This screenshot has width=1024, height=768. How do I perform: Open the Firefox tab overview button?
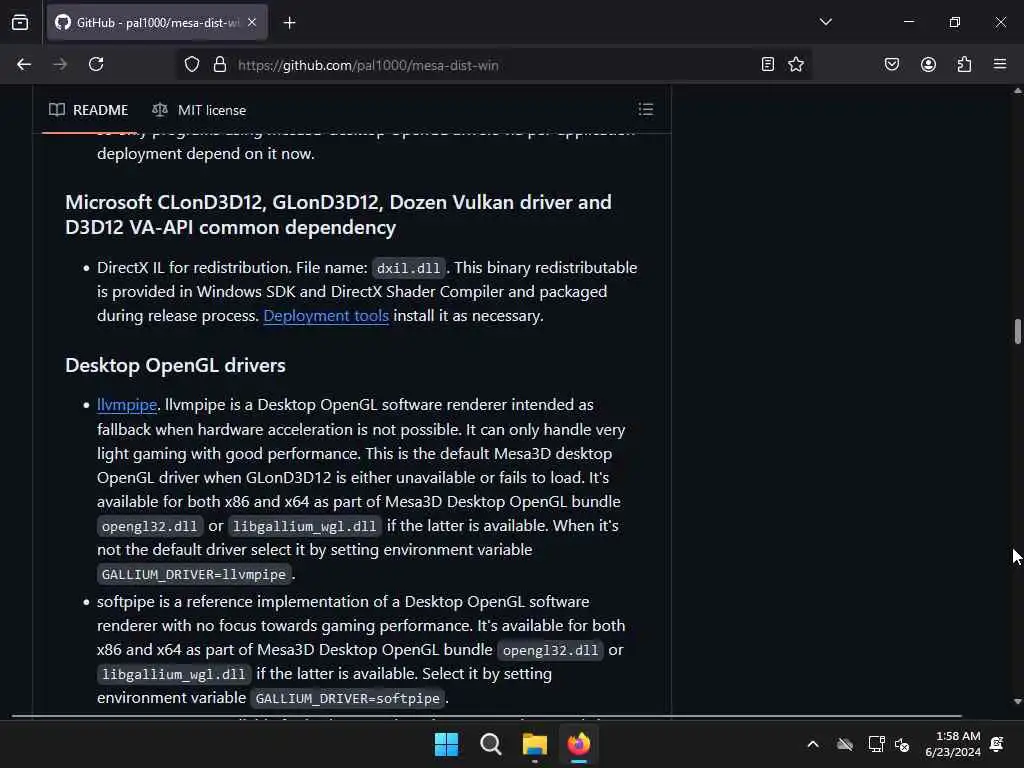click(20, 22)
